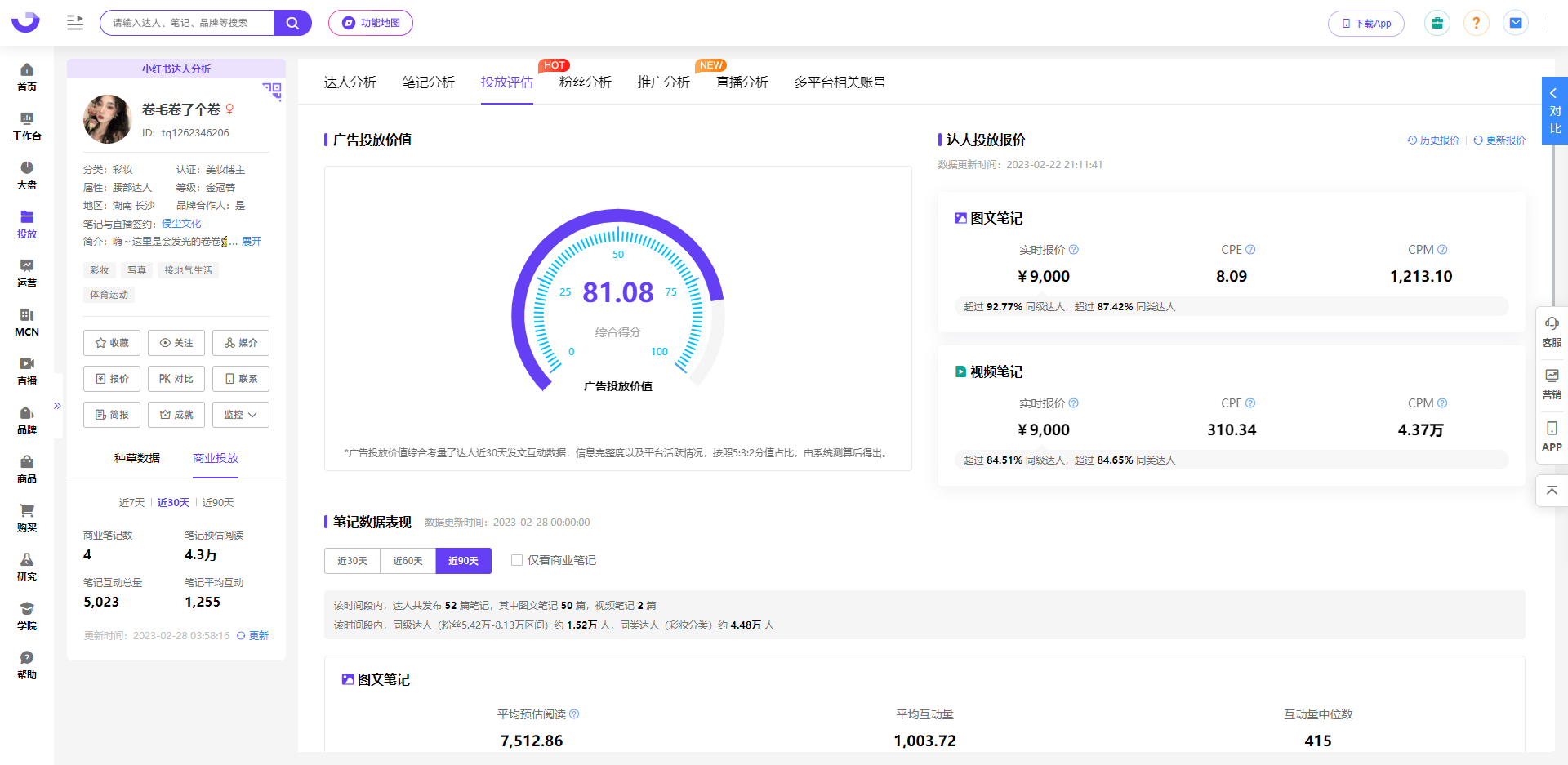Select 近30天 in 笔记数据表现
Screen dimensions: 1568x765
pos(352,561)
